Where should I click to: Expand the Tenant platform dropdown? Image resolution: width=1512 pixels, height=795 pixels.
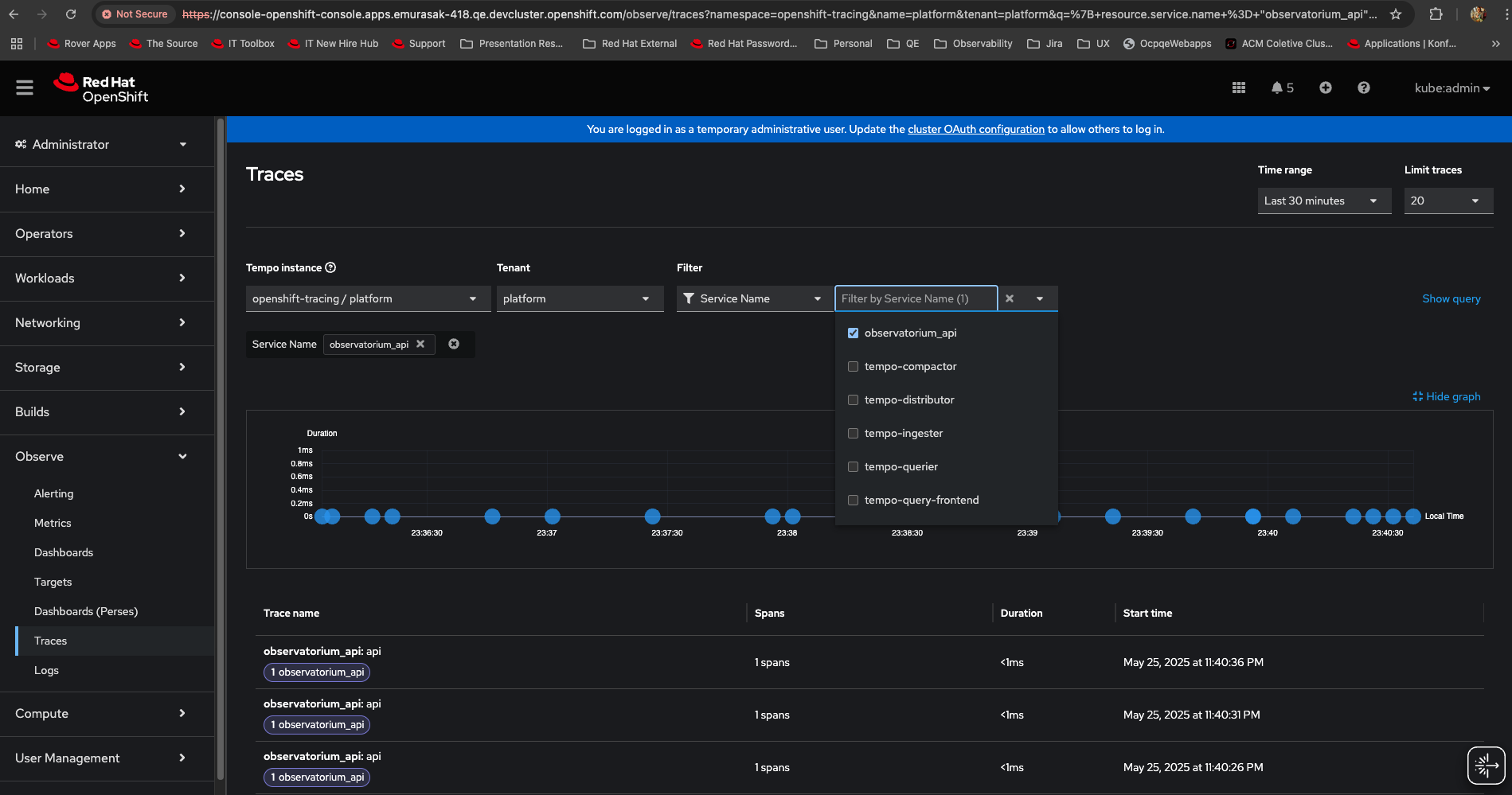[579, 298]
